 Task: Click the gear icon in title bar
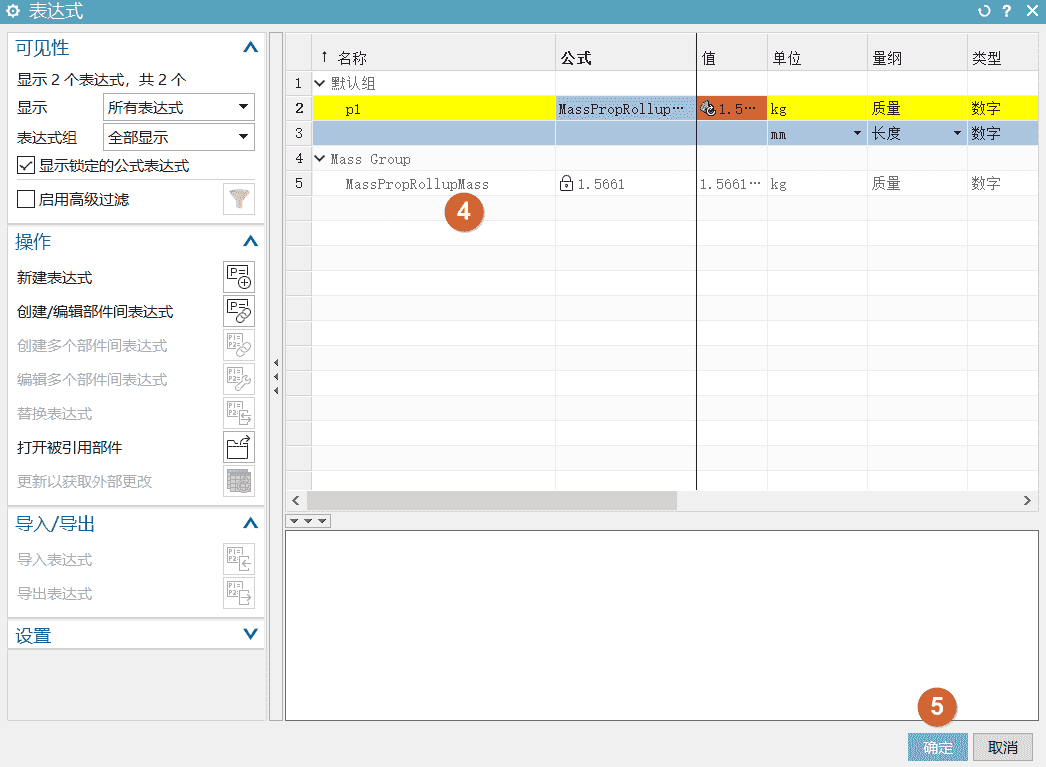click(12, 11)
